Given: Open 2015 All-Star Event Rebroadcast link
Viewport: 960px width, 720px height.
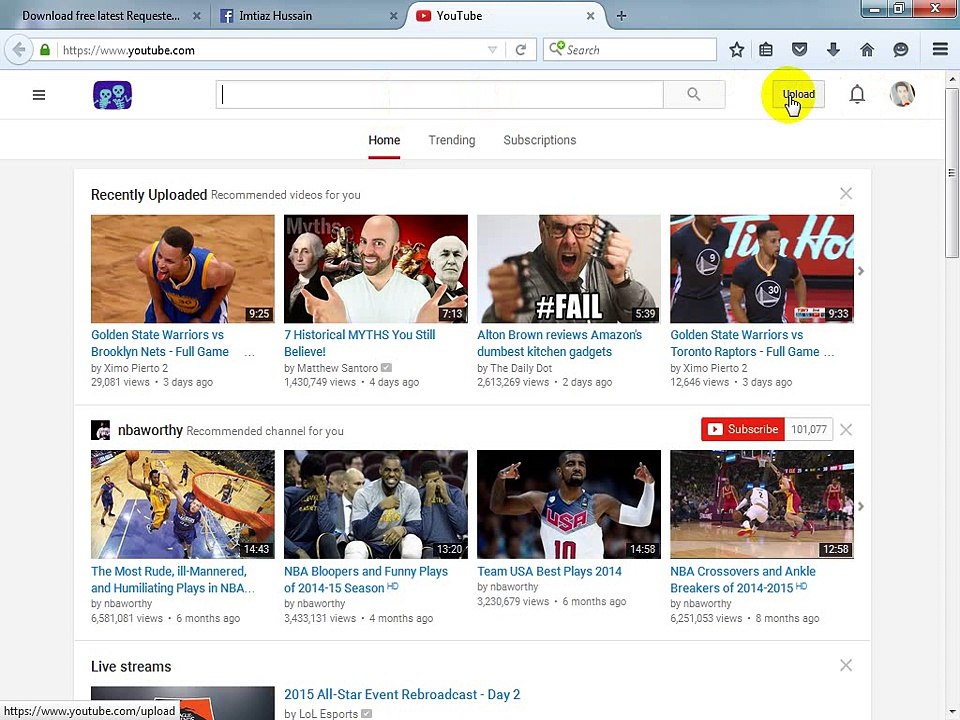Looking at the screenshot, I should tap(402, 694).
